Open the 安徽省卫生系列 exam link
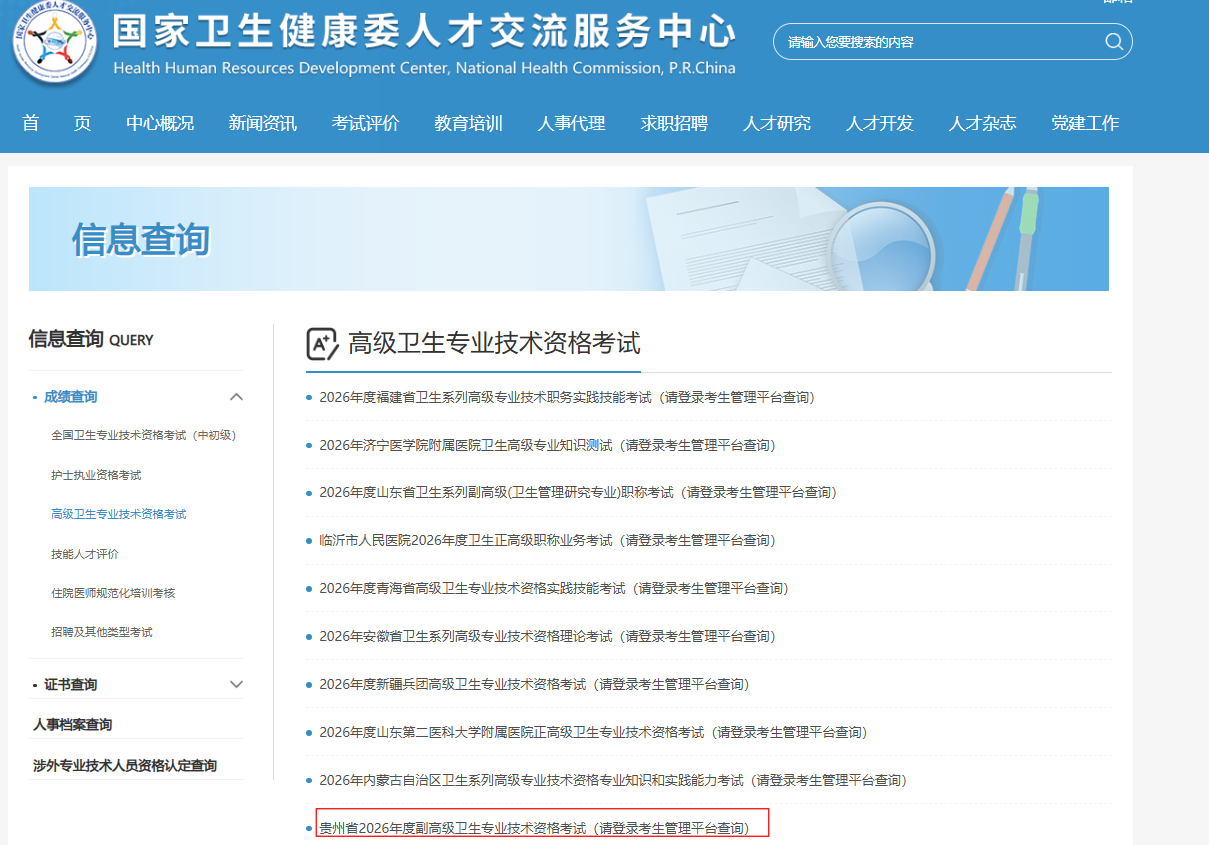Viewport: 1209px width, 845px height. [547, 636]
